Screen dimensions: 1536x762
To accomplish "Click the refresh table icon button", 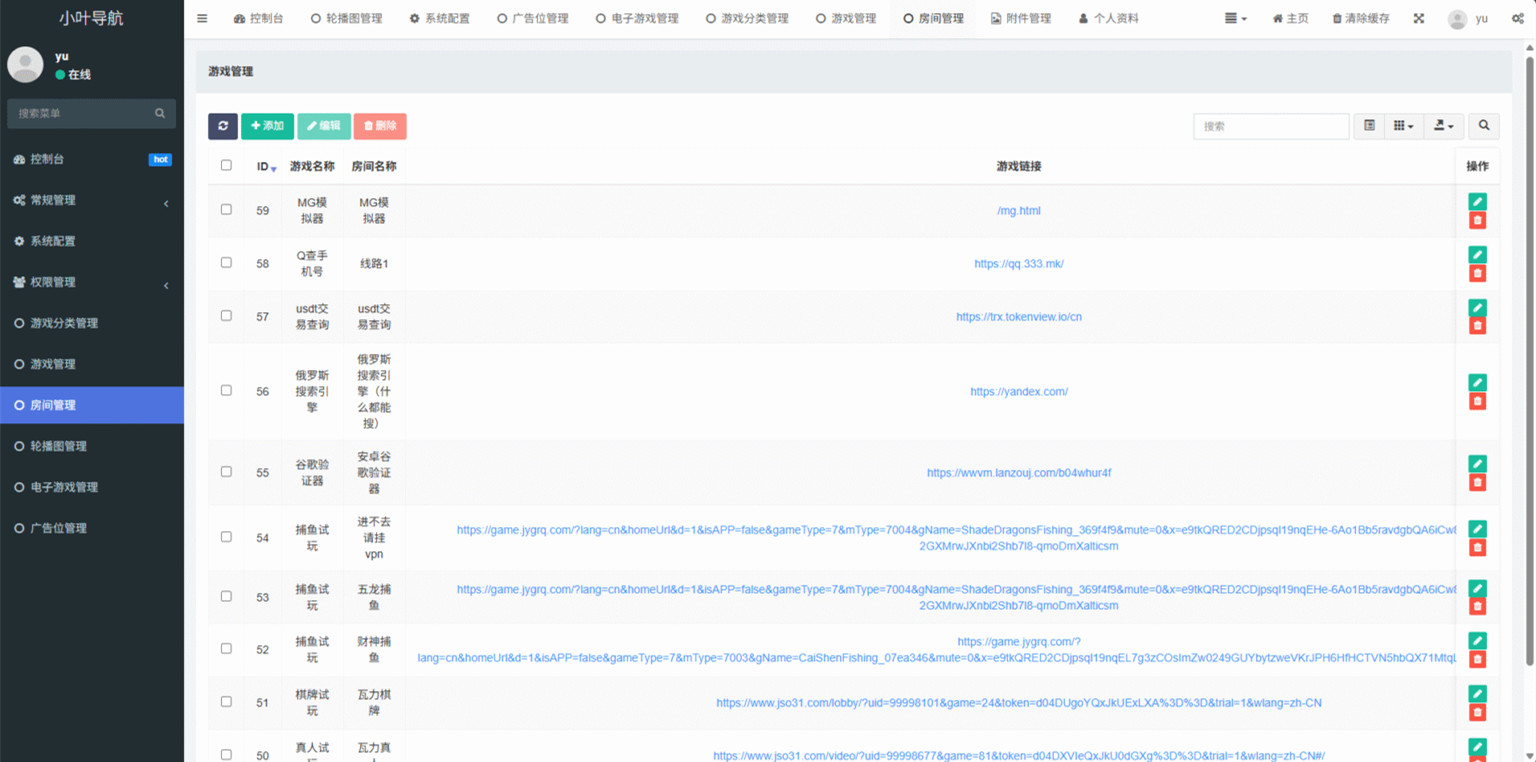I will 222,126.
